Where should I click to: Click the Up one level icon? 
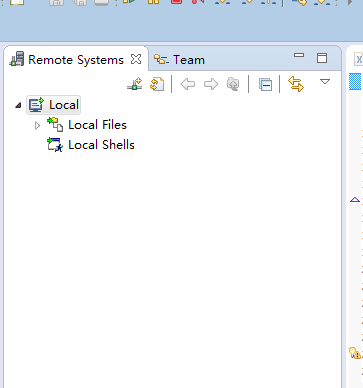pos(233,84)
